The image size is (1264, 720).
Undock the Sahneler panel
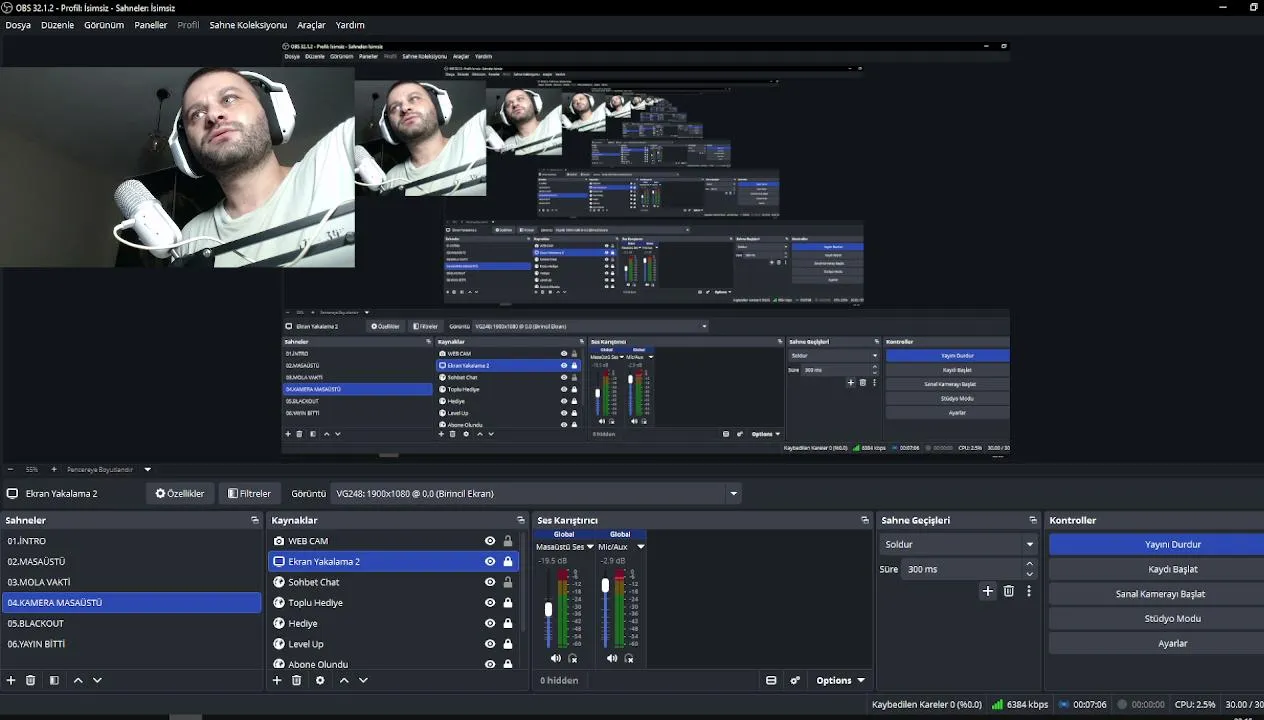tap(255, 520)
